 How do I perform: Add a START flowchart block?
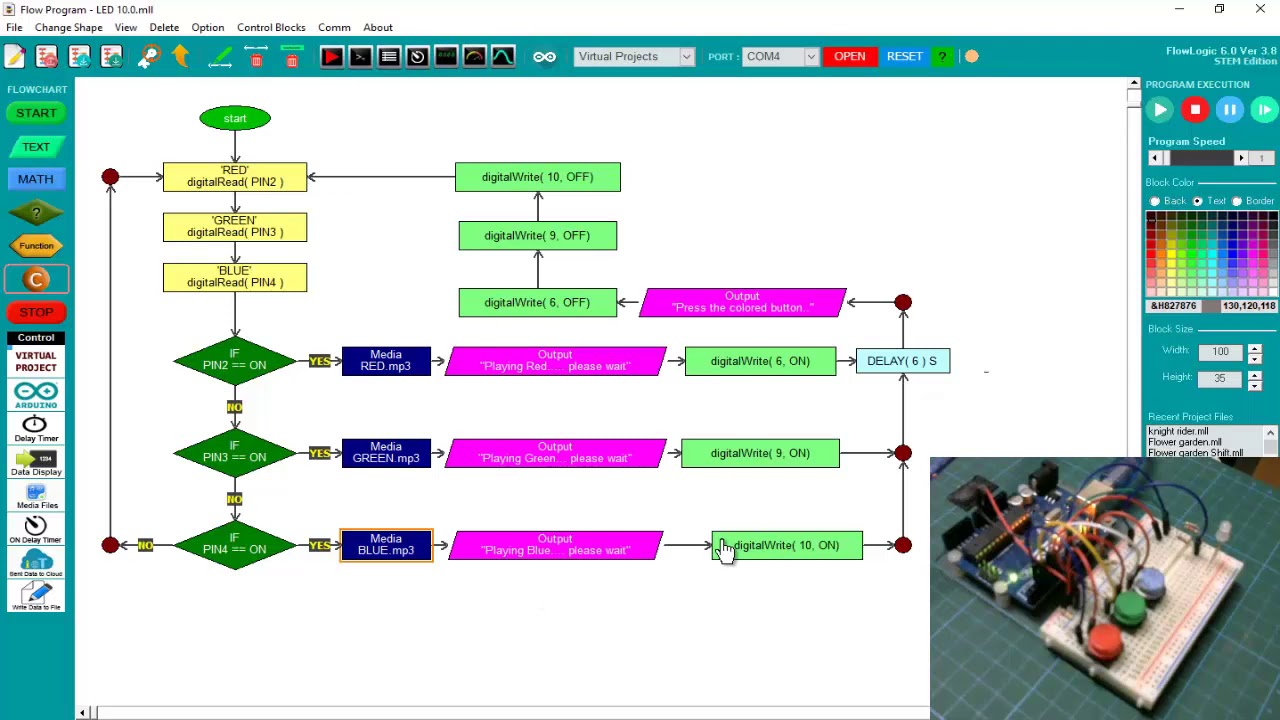[x=36, y=113]
